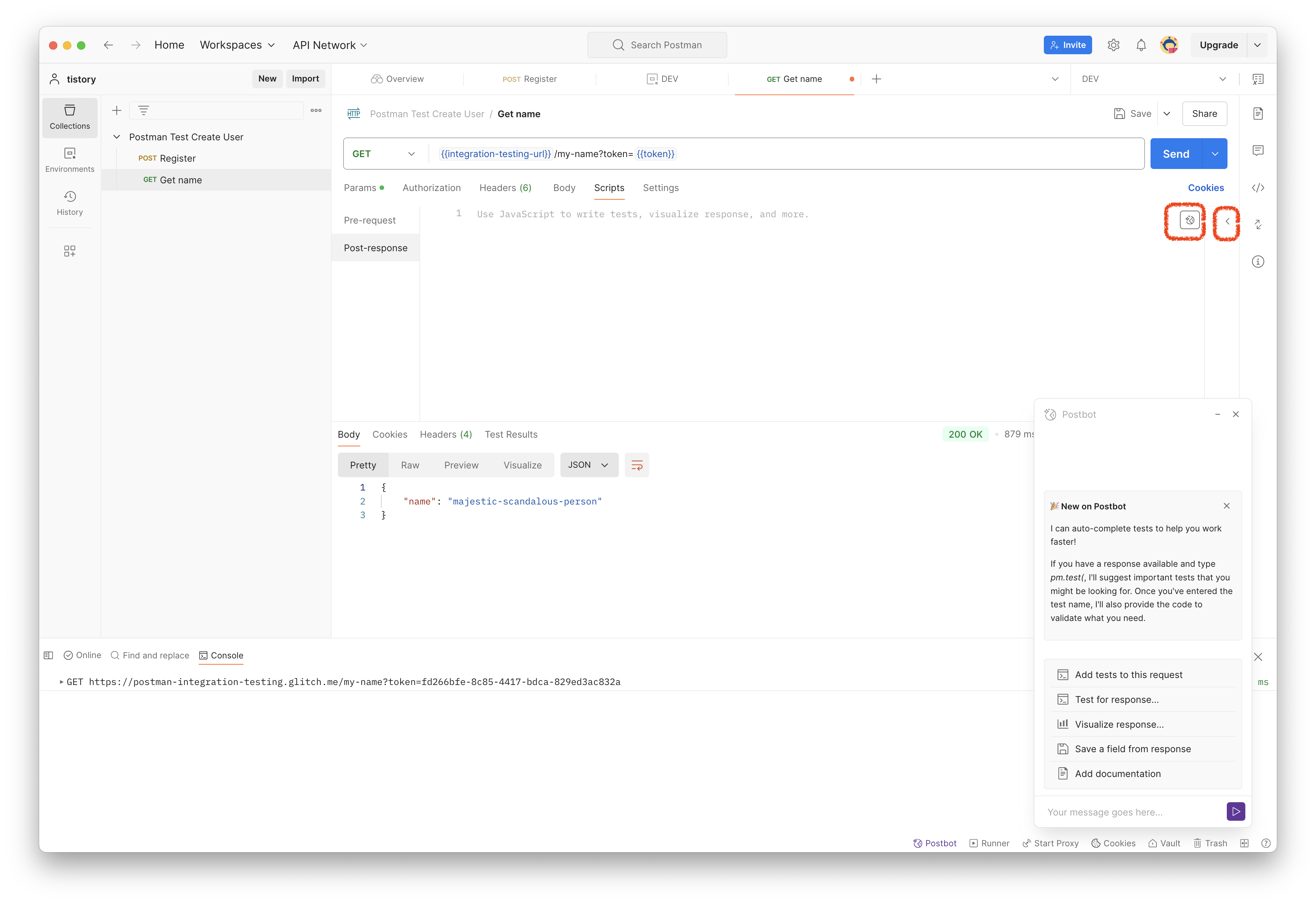Open the comments icon in right sidebar
Viewport: 1316px width, 904px height.
[x=1258, y=150]
